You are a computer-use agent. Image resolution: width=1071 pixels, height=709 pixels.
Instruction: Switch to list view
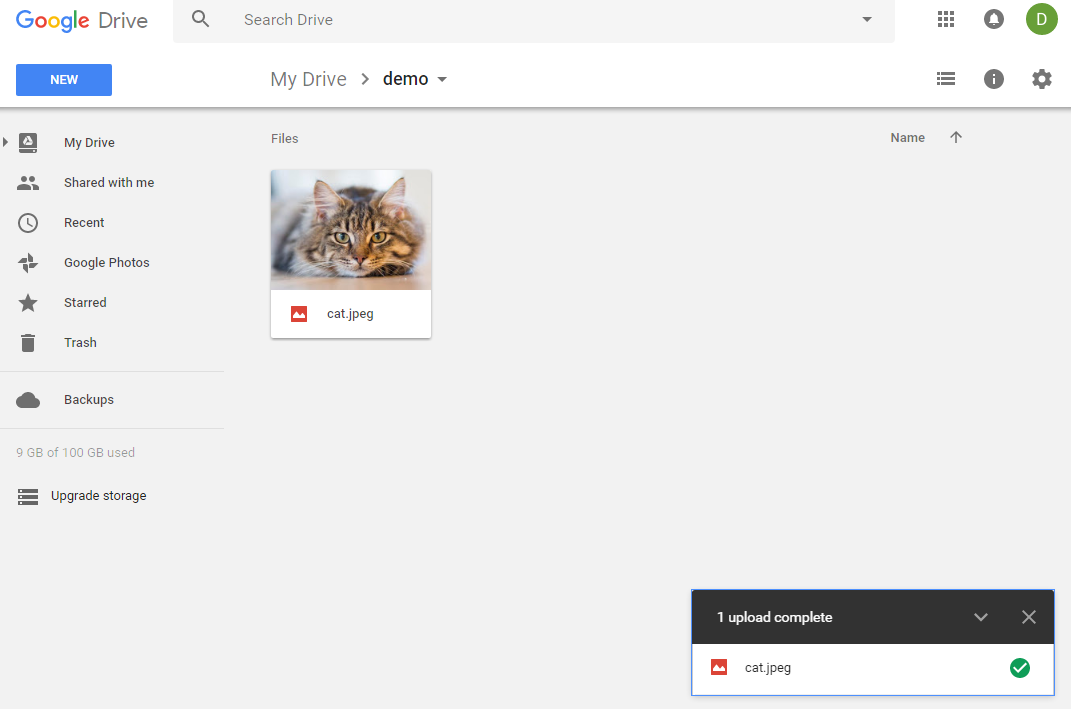pos(946,79)
